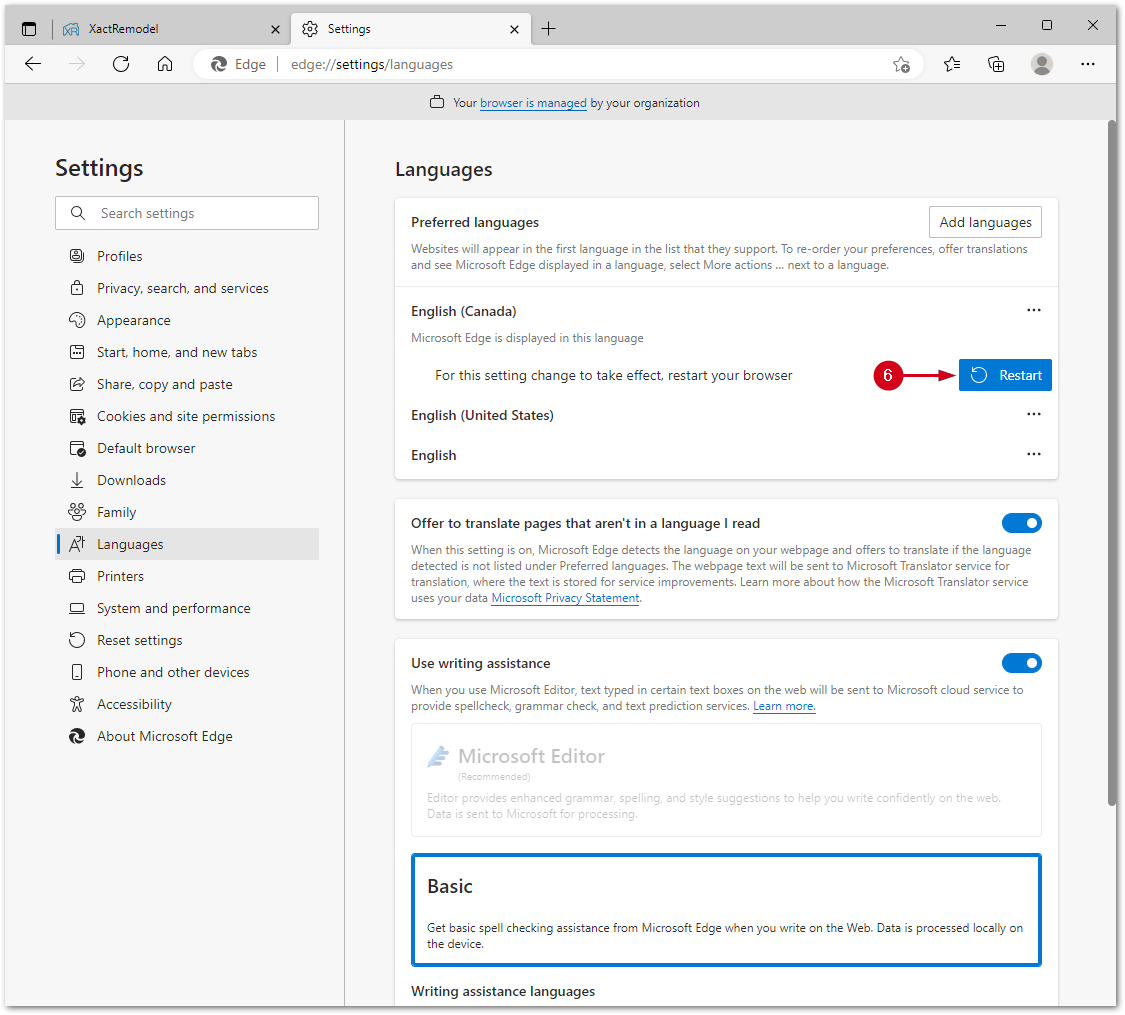Click the back navigation arrow
This screenshot has width=1125, height=1015.
tap(33, 64)
